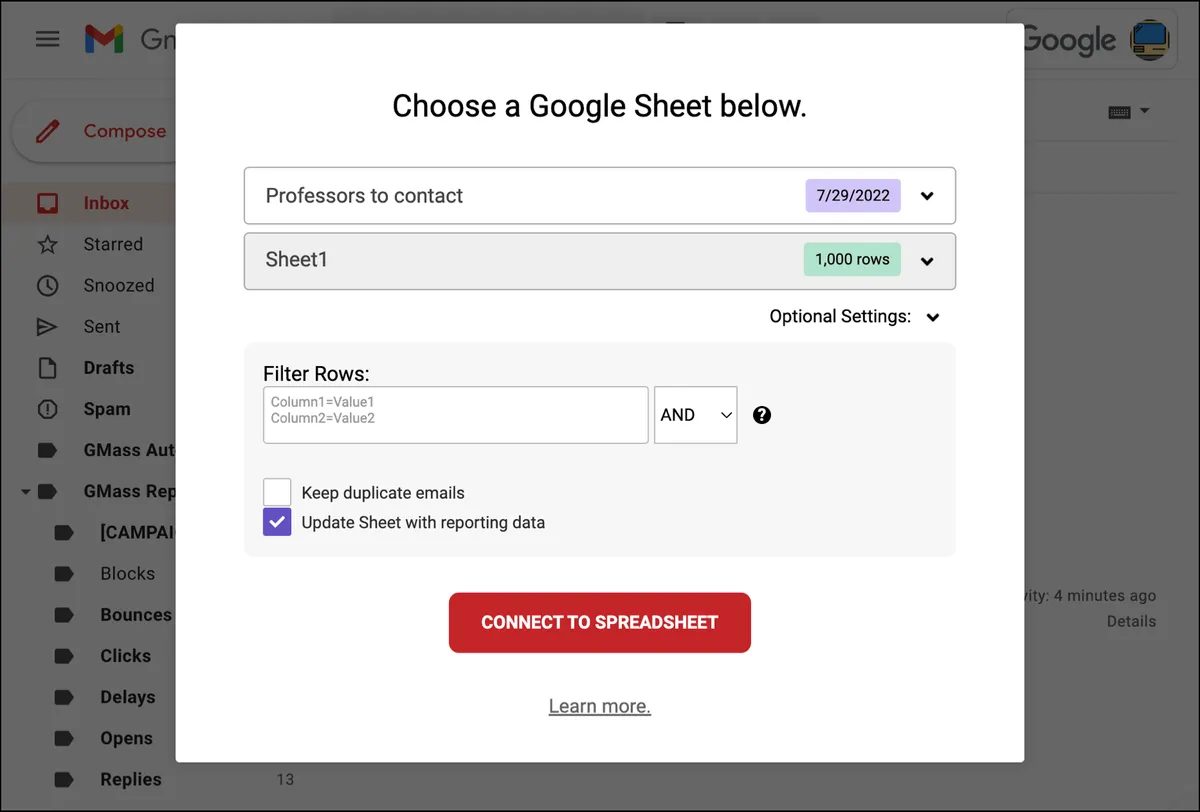Open the Bounces label
1200x812 pixels.
(136, 615)
